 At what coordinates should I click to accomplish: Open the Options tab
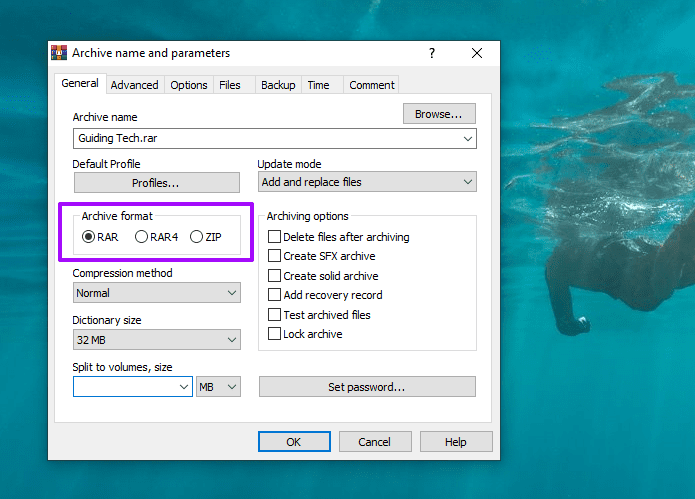tap(189, 85)
